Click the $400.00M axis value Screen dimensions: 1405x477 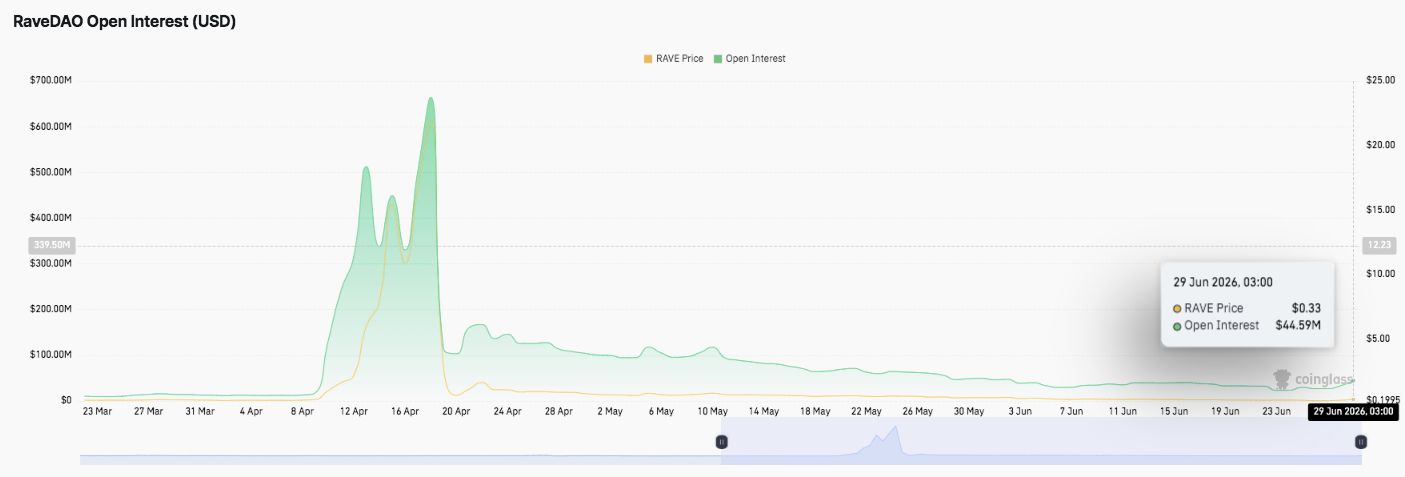51,218
